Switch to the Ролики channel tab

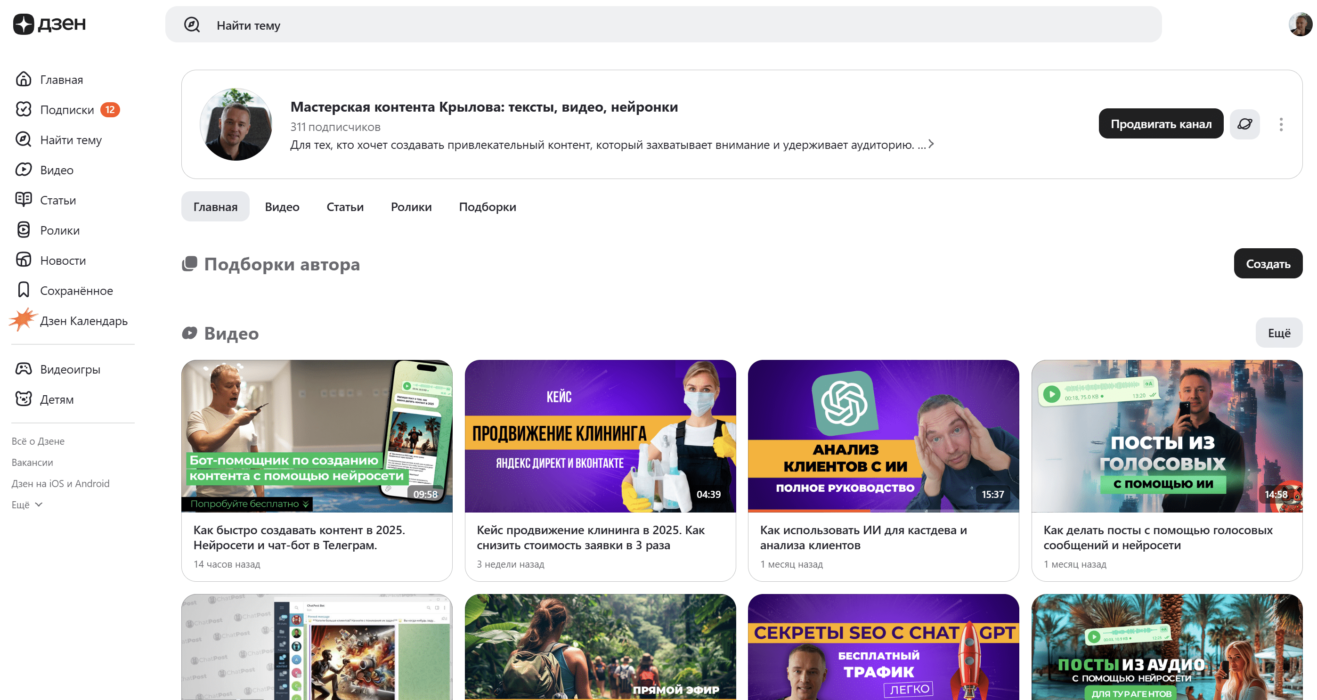pyautogui.click(x=411, y=207)
